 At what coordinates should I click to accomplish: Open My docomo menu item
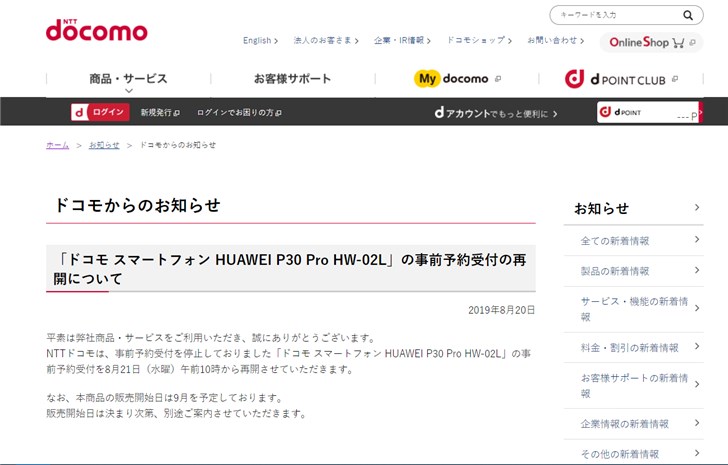click(457, 79)
